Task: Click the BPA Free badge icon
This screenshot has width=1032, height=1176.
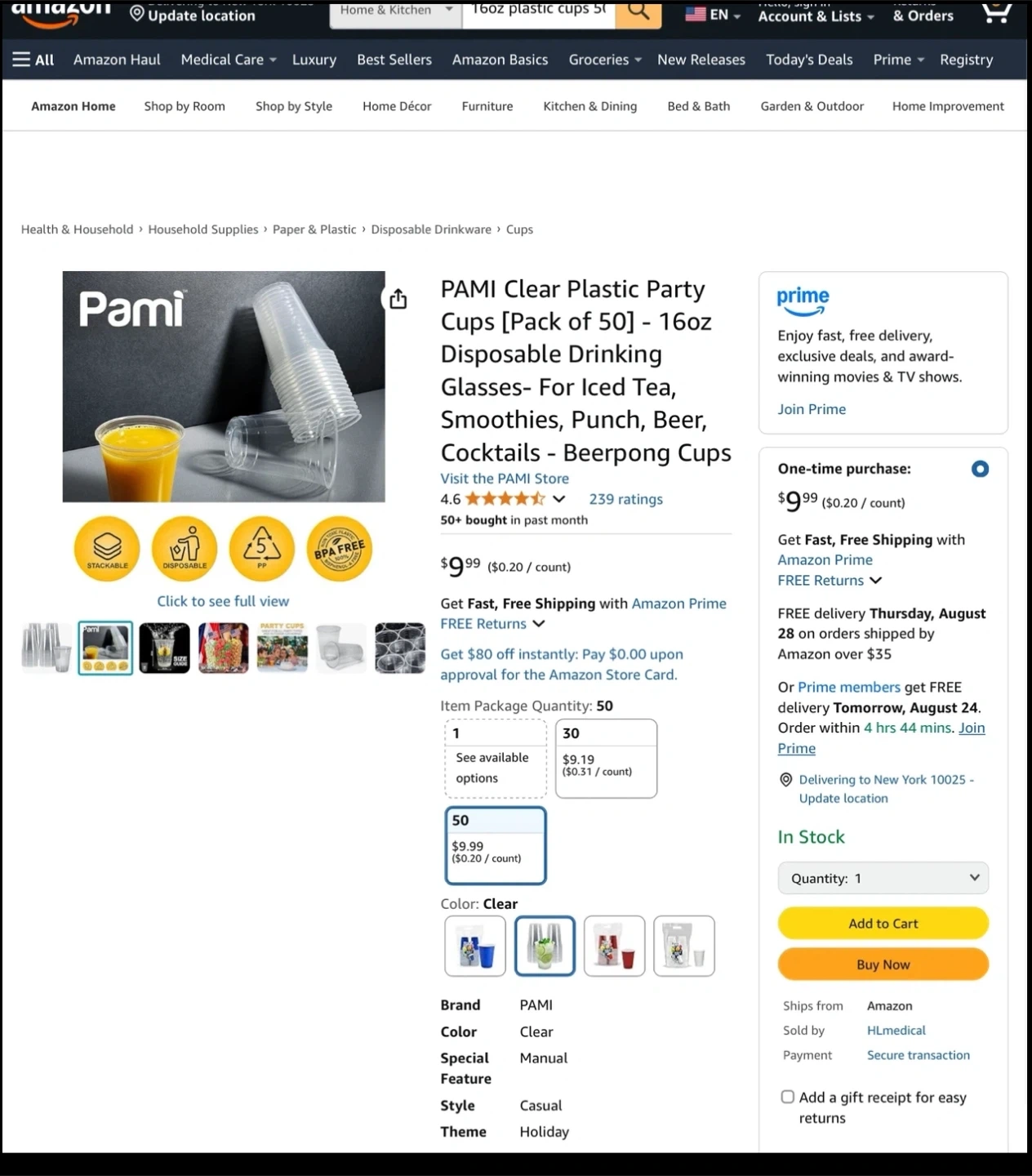Action: (340, 549)
